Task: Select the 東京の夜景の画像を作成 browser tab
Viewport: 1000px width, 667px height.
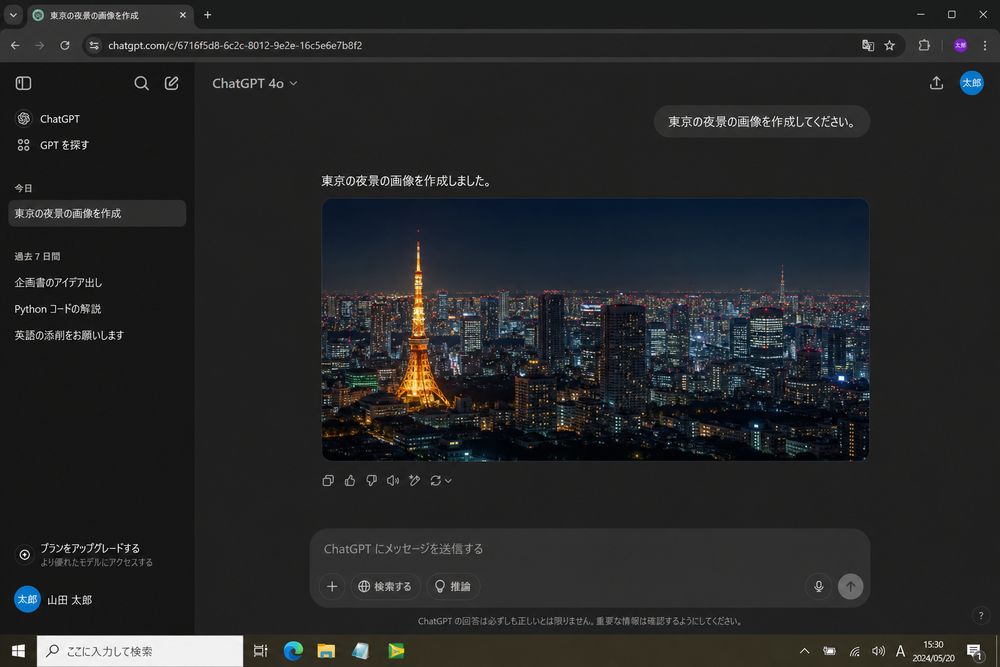Action: point(110,15)
